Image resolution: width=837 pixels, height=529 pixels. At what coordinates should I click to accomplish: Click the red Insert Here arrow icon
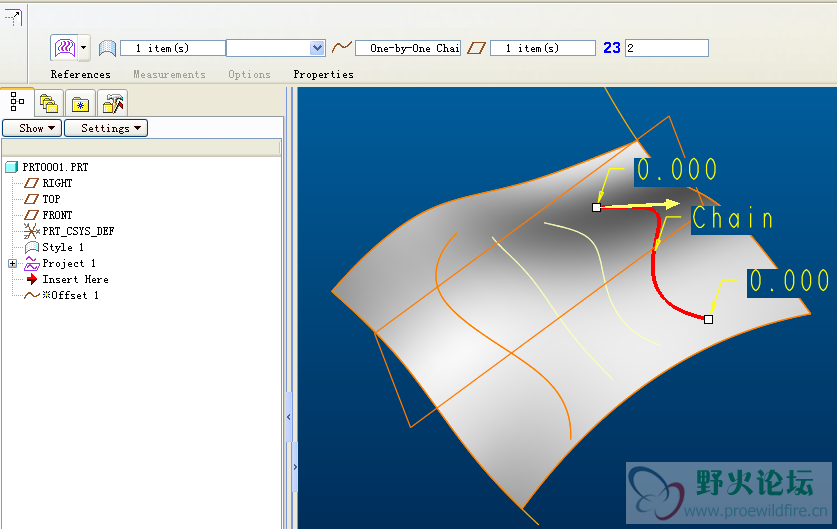32,279
